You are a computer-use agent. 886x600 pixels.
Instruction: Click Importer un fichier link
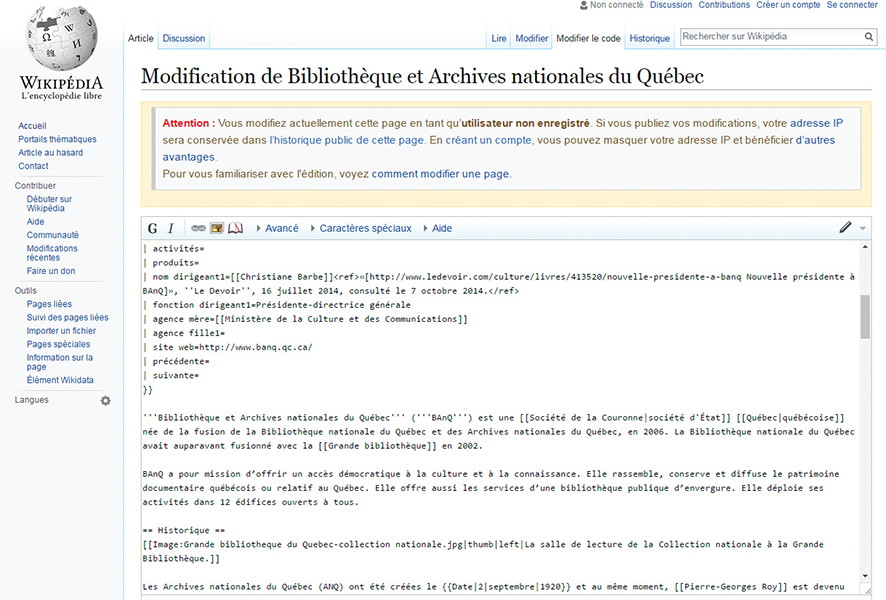61,332
